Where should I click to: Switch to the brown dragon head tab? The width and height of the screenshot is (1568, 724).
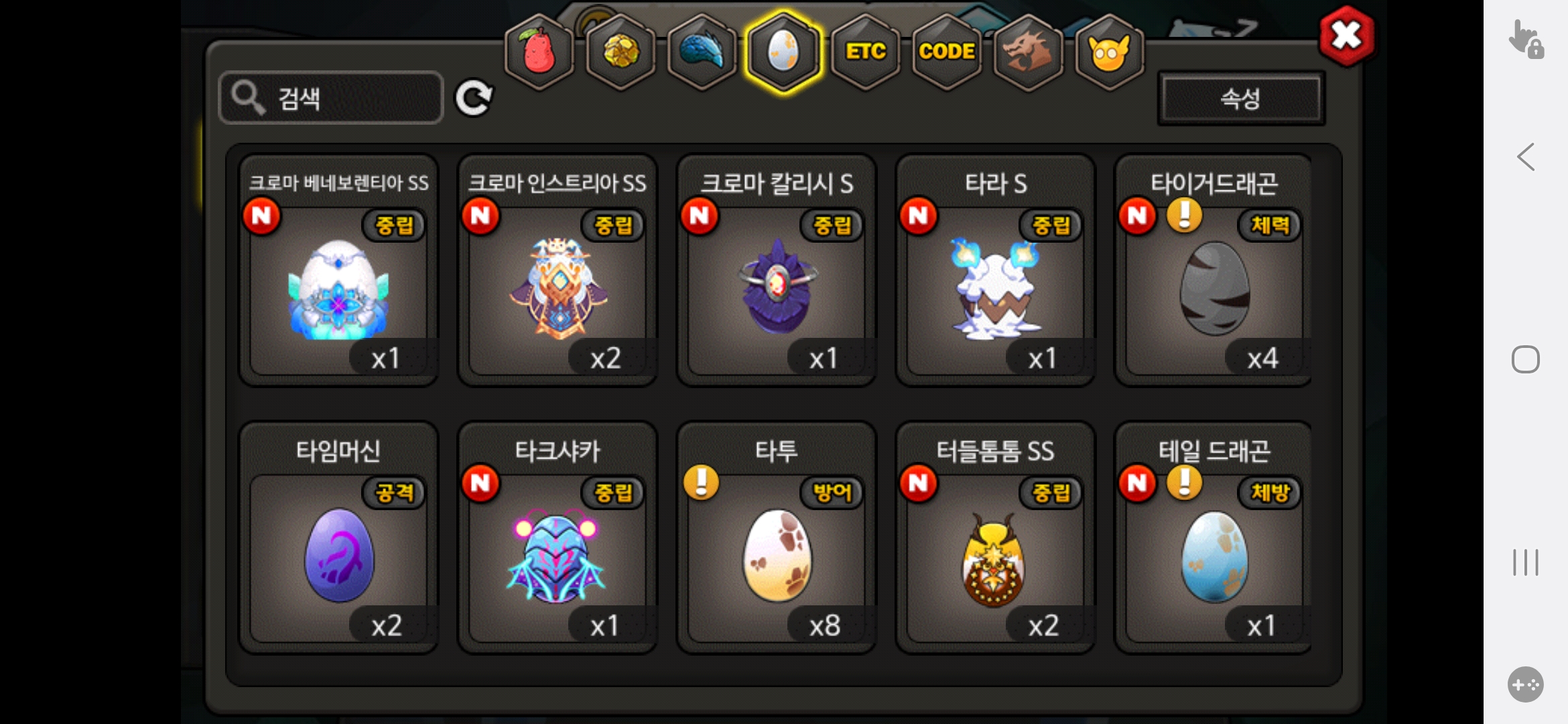[1028, 52]
